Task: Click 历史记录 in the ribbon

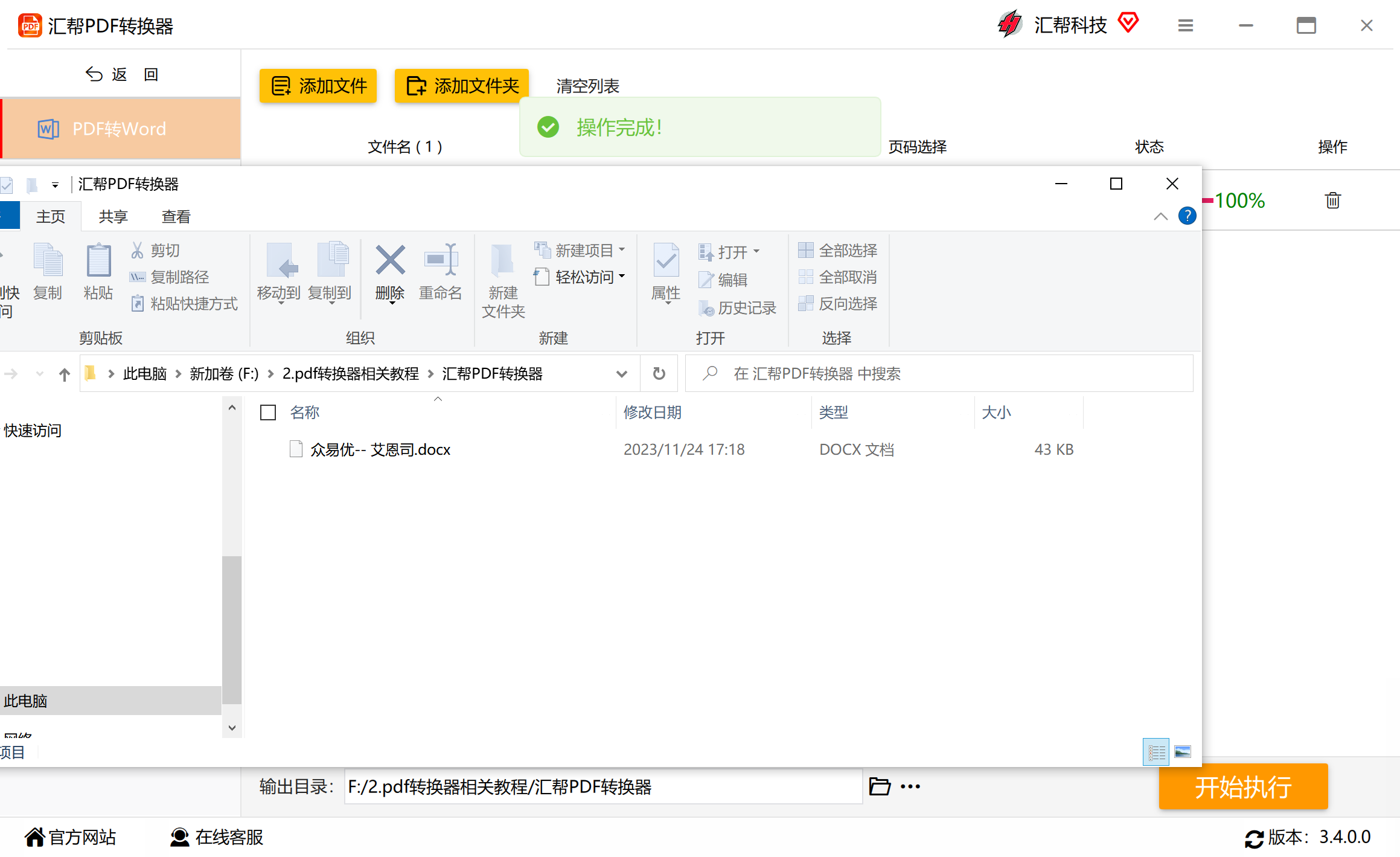Action: pyautogui.click(x=737, y=308)
